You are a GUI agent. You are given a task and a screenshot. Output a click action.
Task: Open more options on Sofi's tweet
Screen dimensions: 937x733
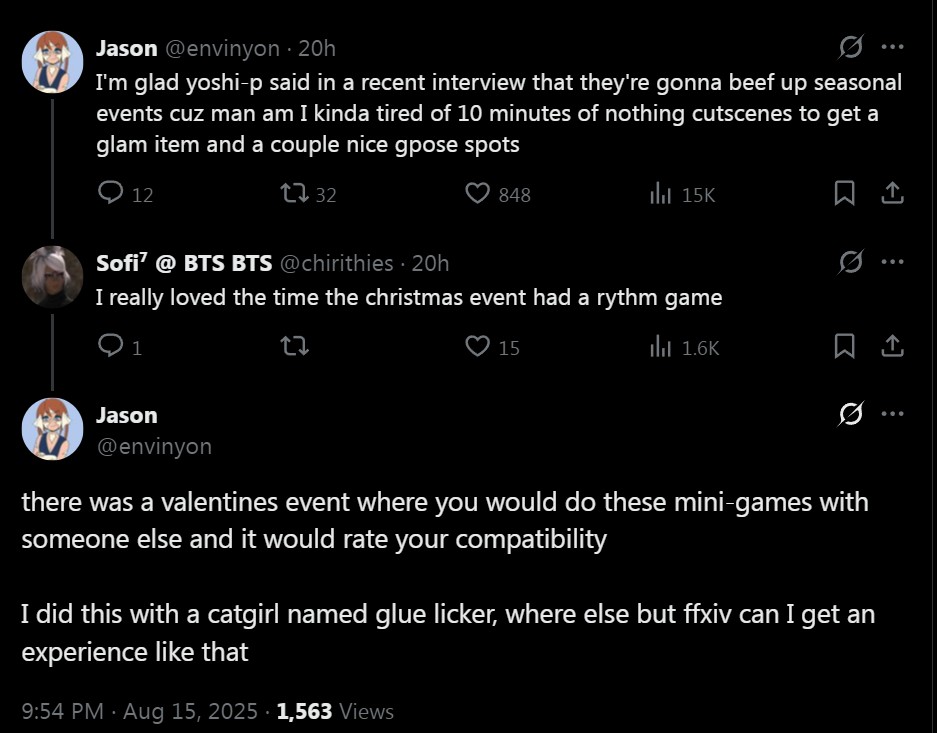tap(892, 262)
